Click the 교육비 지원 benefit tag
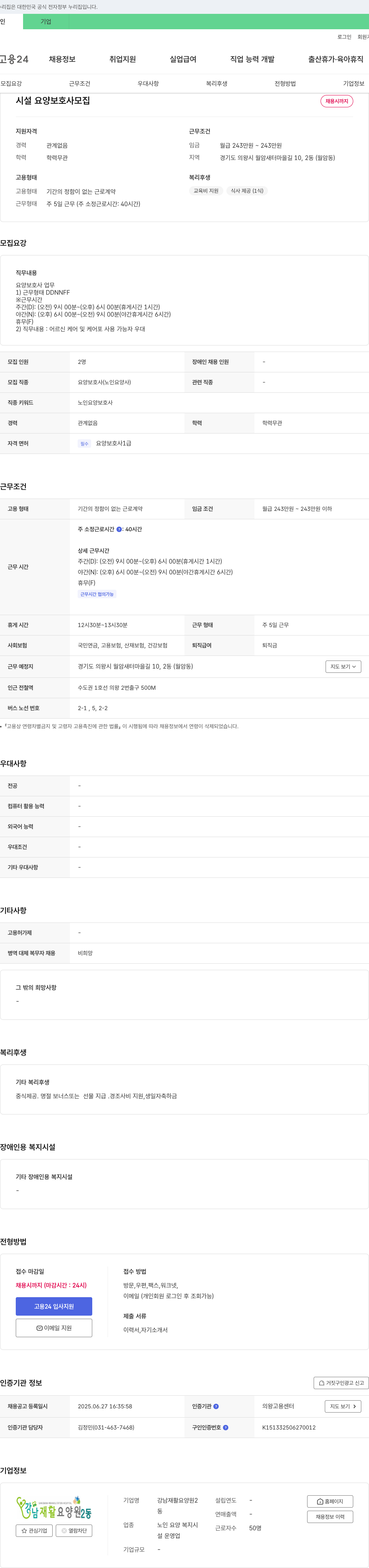 coord(206,190)
